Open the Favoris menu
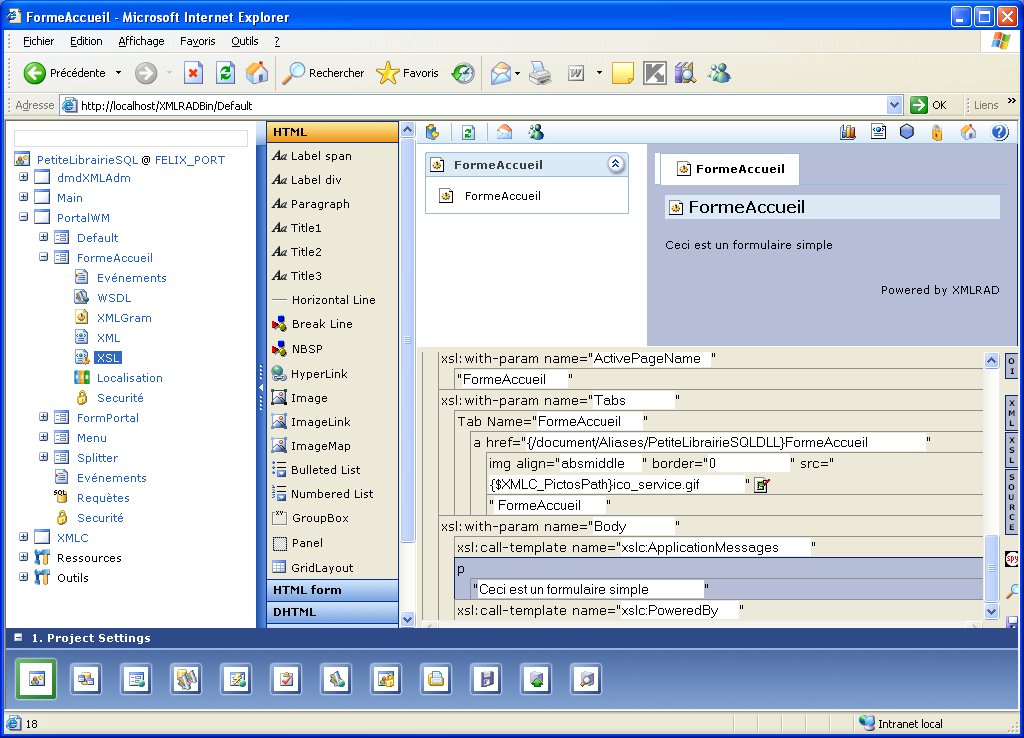 (x=197, y=41)
